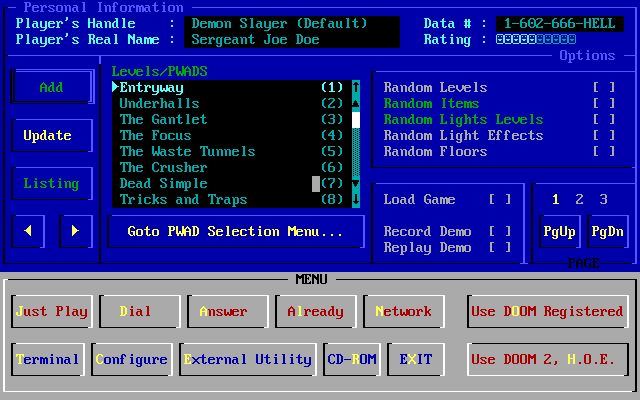Screen dimensions: 640x400
Task: Select page 1 of options
Action: (556, 199)
